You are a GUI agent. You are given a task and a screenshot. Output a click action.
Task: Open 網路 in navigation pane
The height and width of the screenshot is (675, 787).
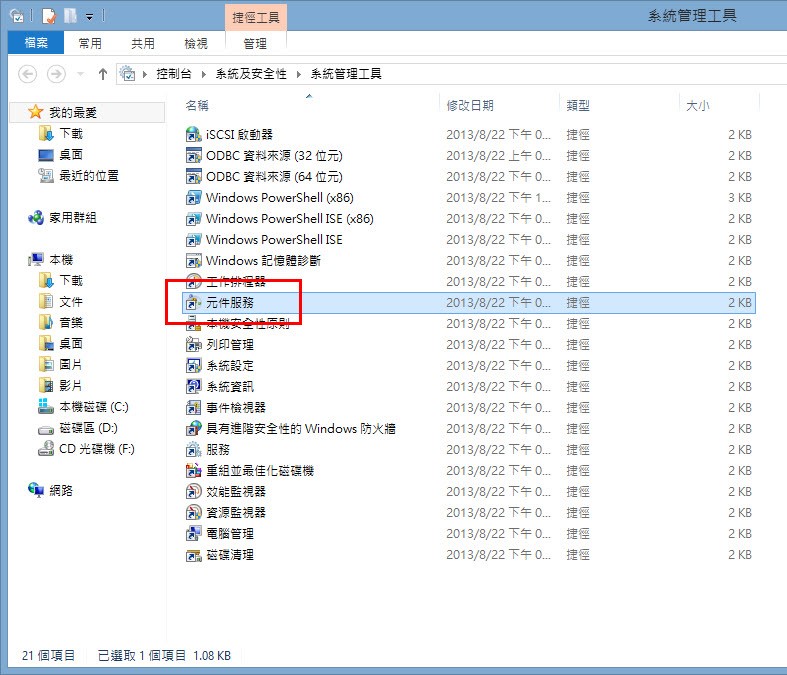(x=61, y=490)
